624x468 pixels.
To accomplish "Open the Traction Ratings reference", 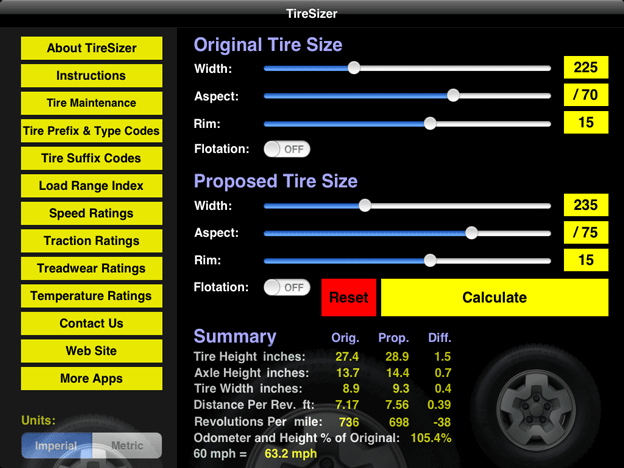I will click(x=91, y=241).
